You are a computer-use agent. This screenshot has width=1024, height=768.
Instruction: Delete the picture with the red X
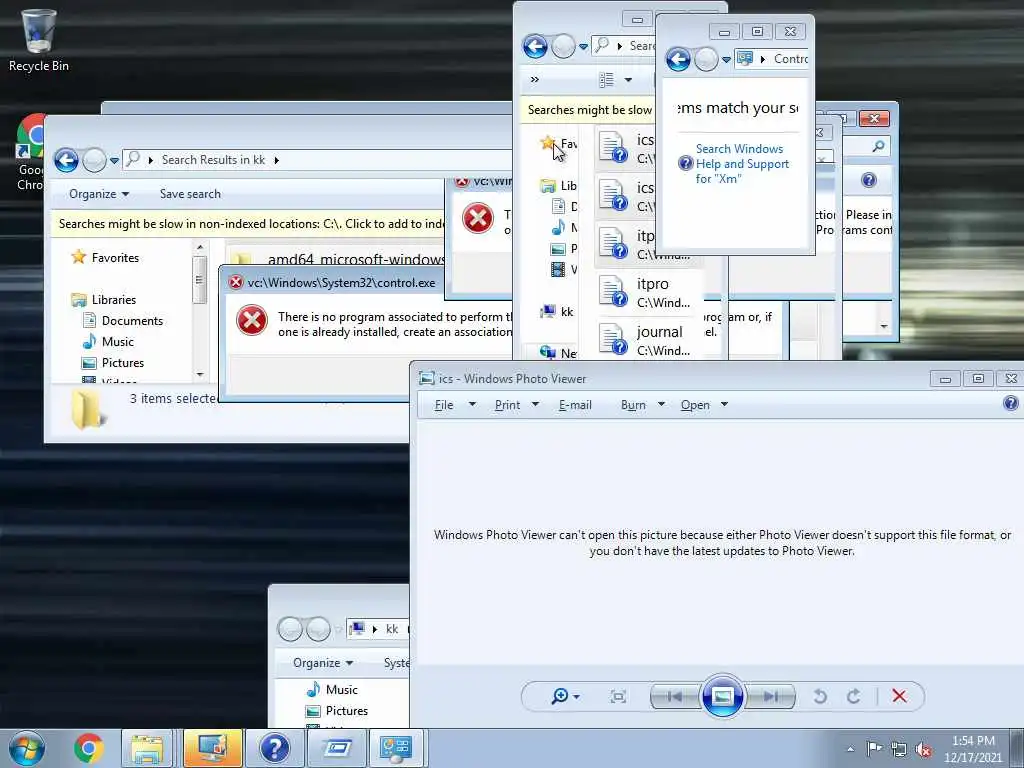[x=899, y=696]
